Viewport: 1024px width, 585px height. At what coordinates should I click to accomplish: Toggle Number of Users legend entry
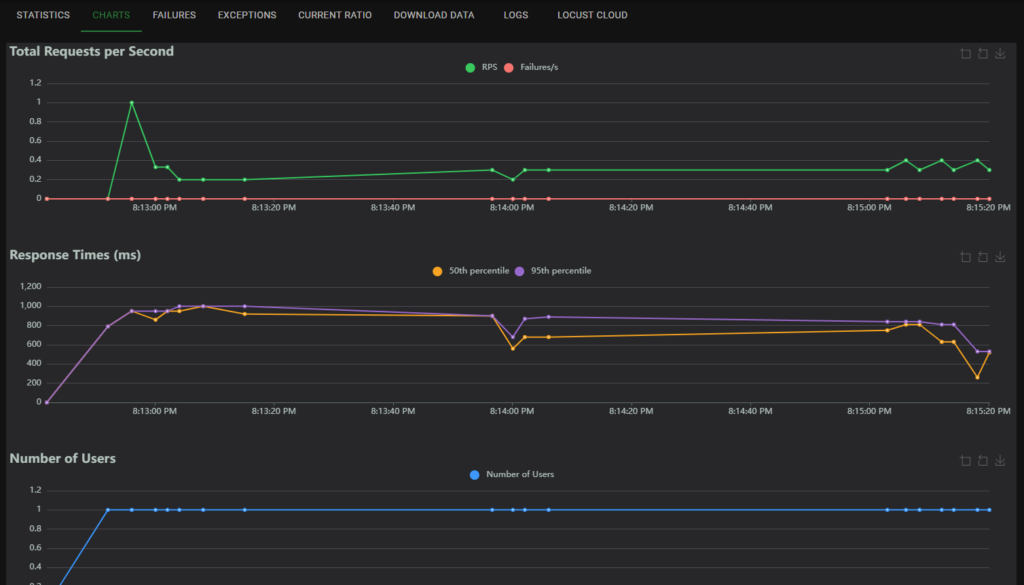(511, 474)
